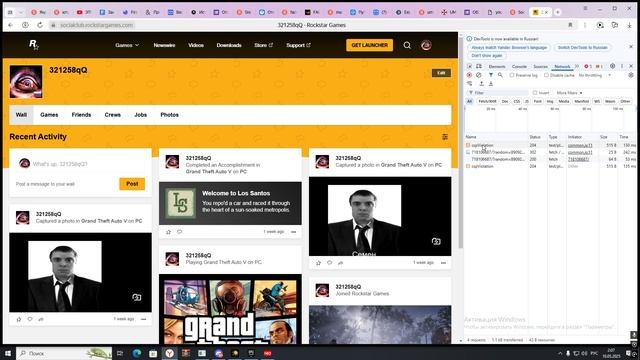The image size is (640, 360).
Task: Bookmark the page in the address bar
Action: click(570, 25)
